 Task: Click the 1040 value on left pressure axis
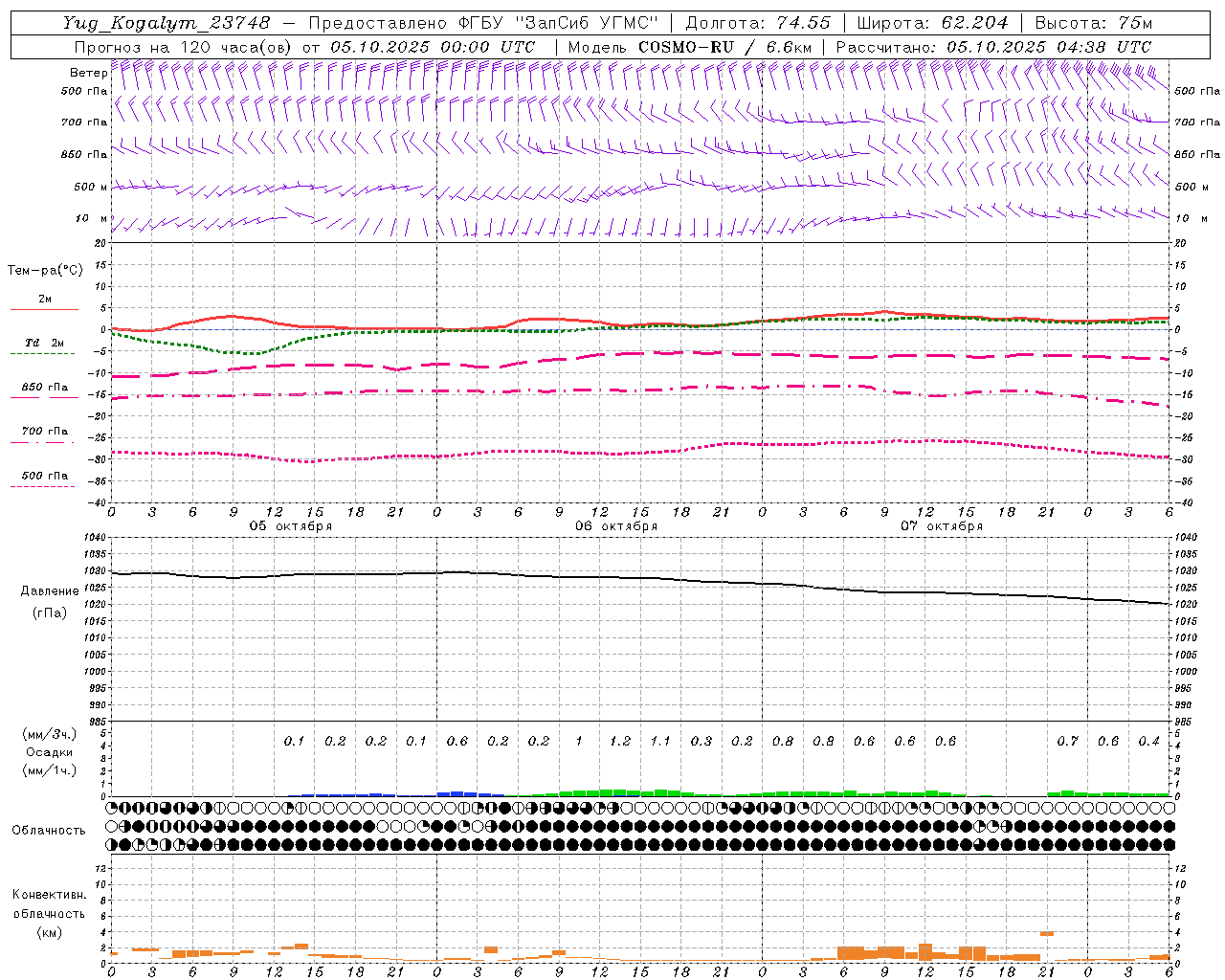[93, 538]
